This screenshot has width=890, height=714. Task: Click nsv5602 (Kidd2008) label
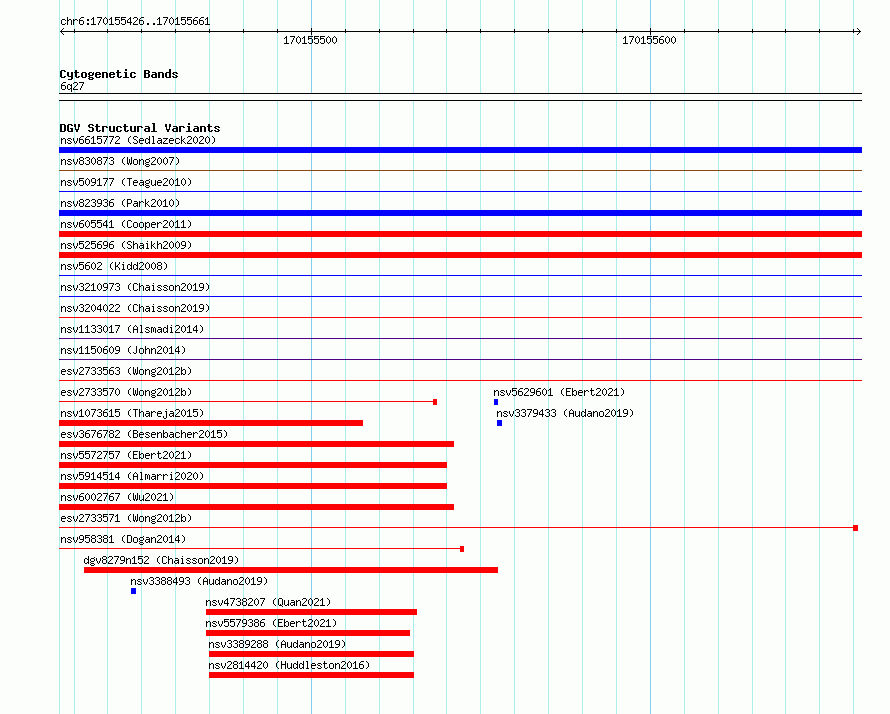point(114,266)
